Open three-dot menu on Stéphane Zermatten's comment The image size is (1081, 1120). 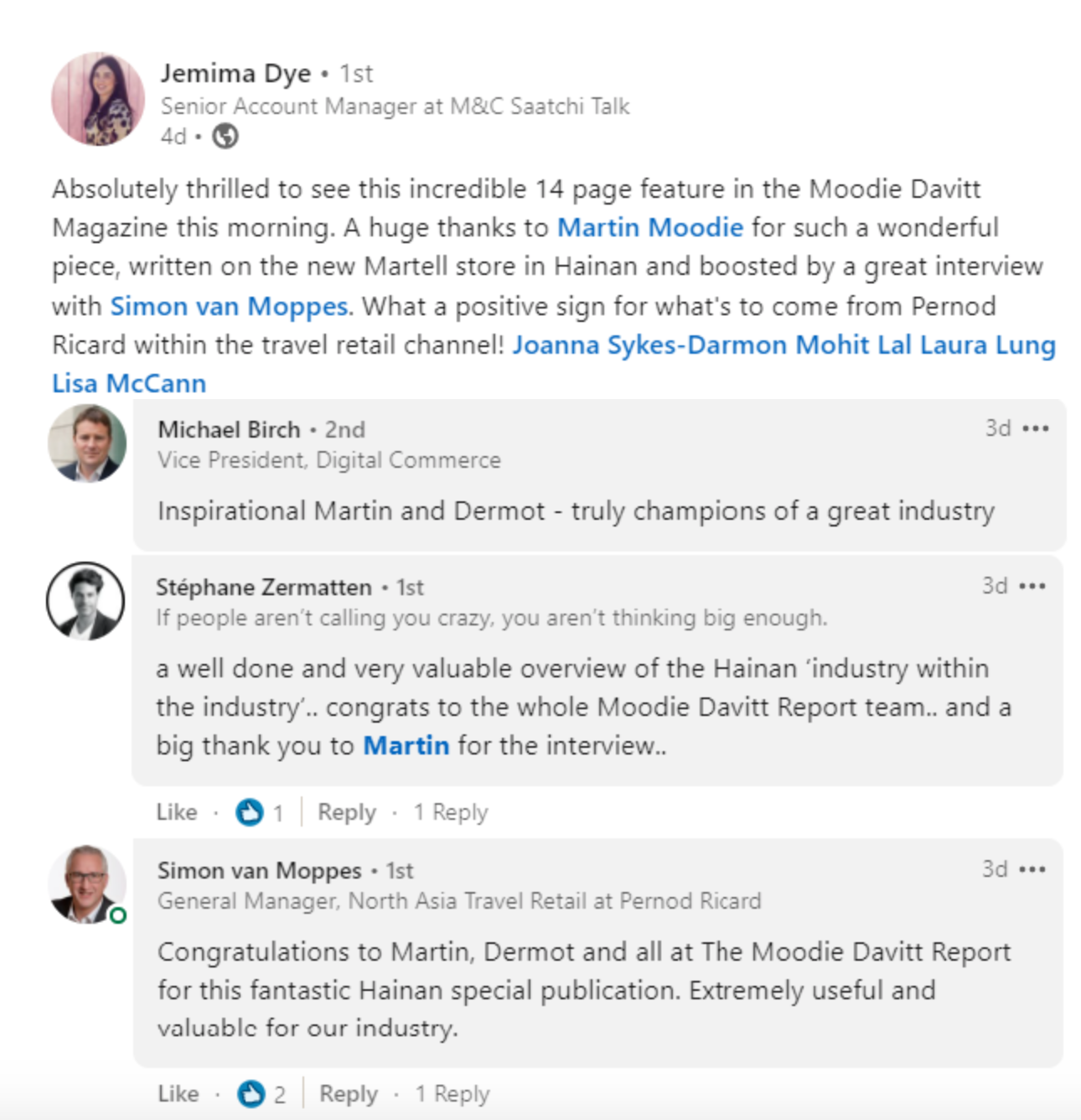coord(1032,586)
